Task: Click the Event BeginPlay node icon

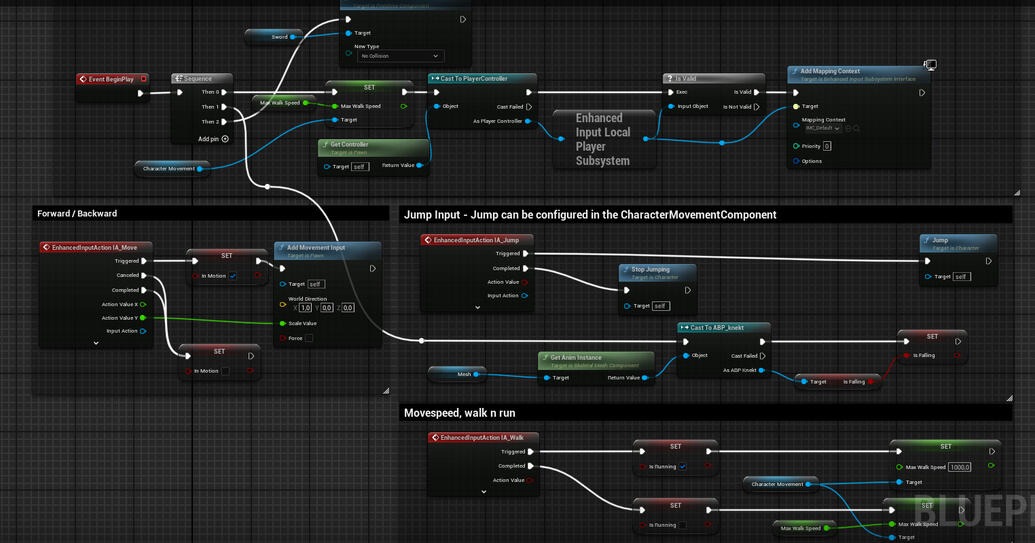Action: [83, 79]
